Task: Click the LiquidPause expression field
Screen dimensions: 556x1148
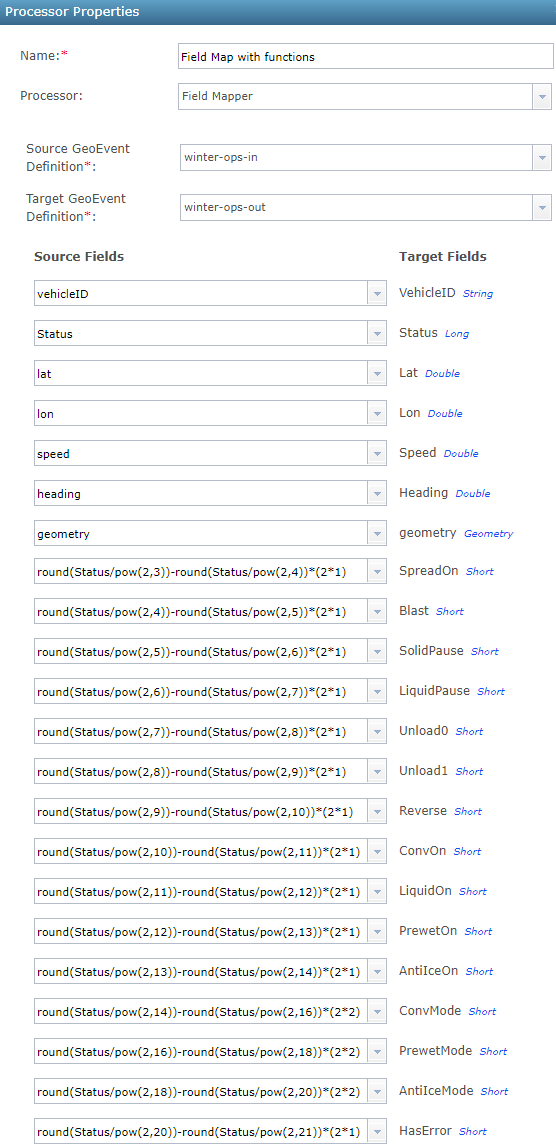Action: [x=201, y=691]
